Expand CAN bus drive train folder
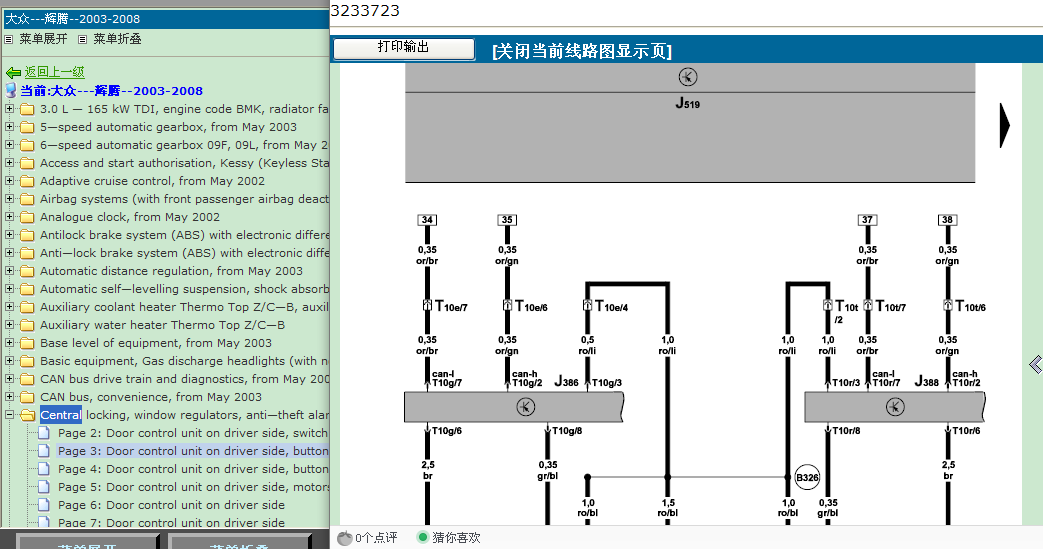 [x=9, y=379]
